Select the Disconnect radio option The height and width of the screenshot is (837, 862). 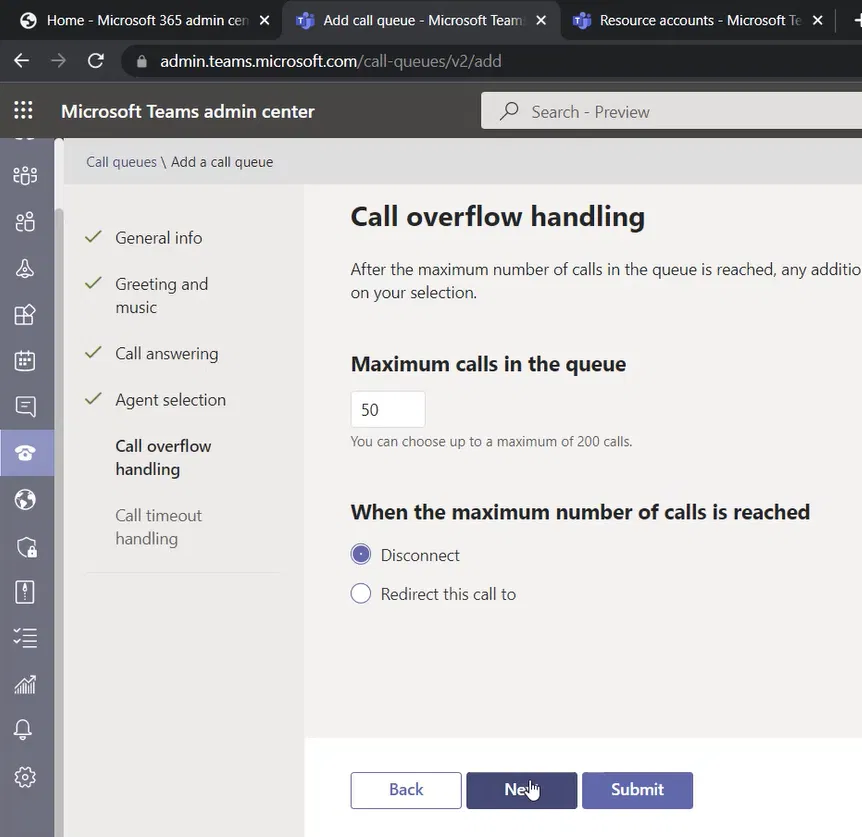coord(361,555)
